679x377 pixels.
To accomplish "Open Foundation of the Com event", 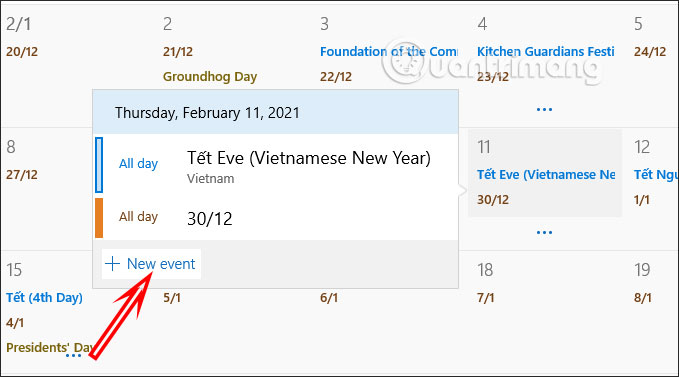I will point(388,52).
